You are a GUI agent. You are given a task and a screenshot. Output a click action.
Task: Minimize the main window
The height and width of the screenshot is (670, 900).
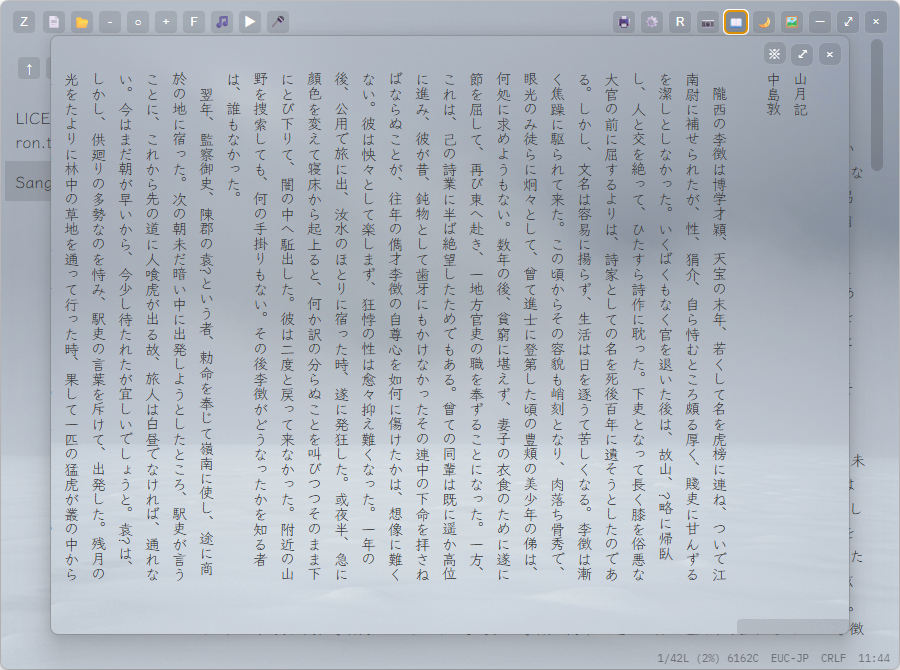coord(820,22)
